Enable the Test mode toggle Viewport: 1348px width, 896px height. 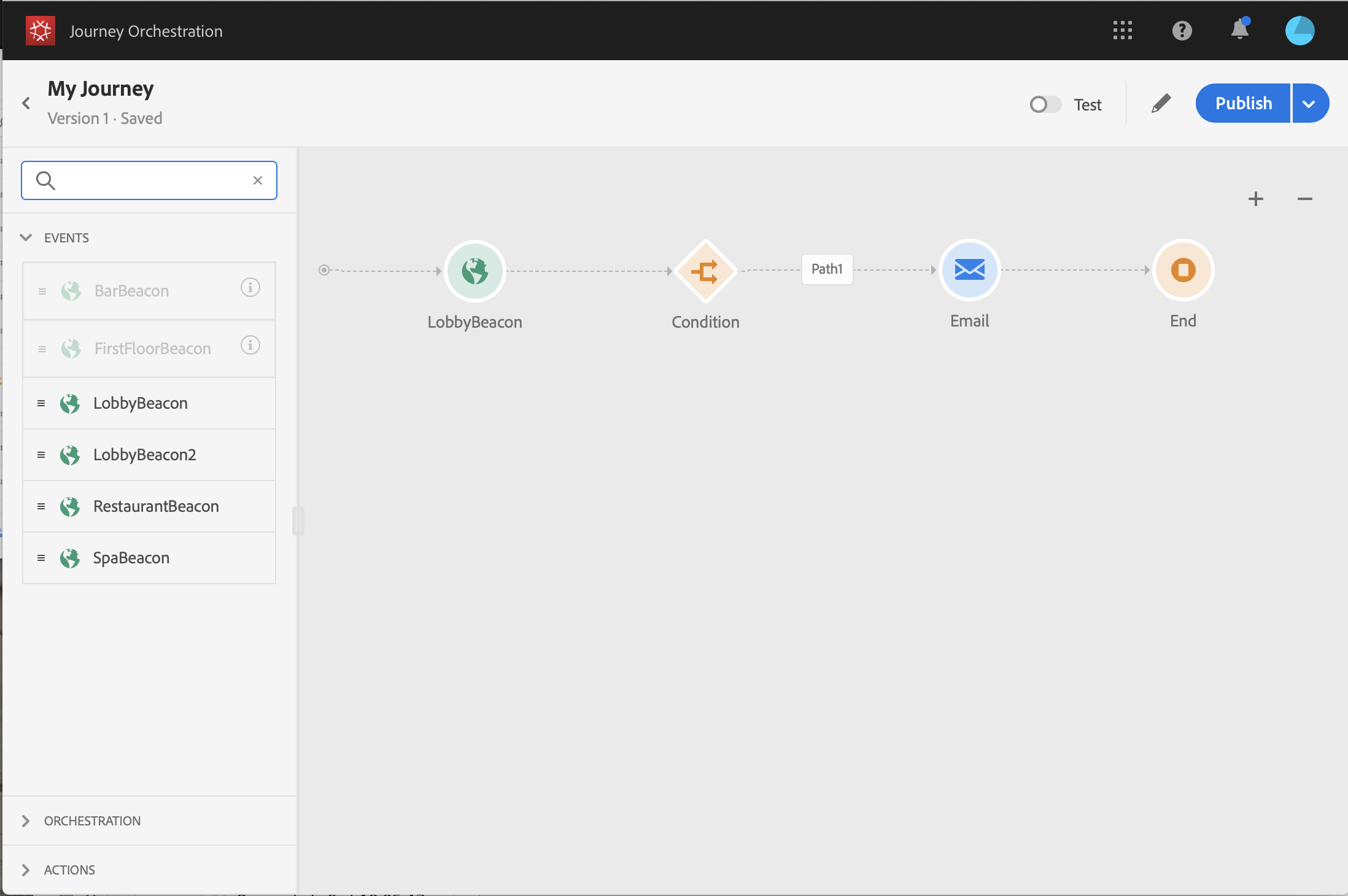click(x=1045, y=104)
